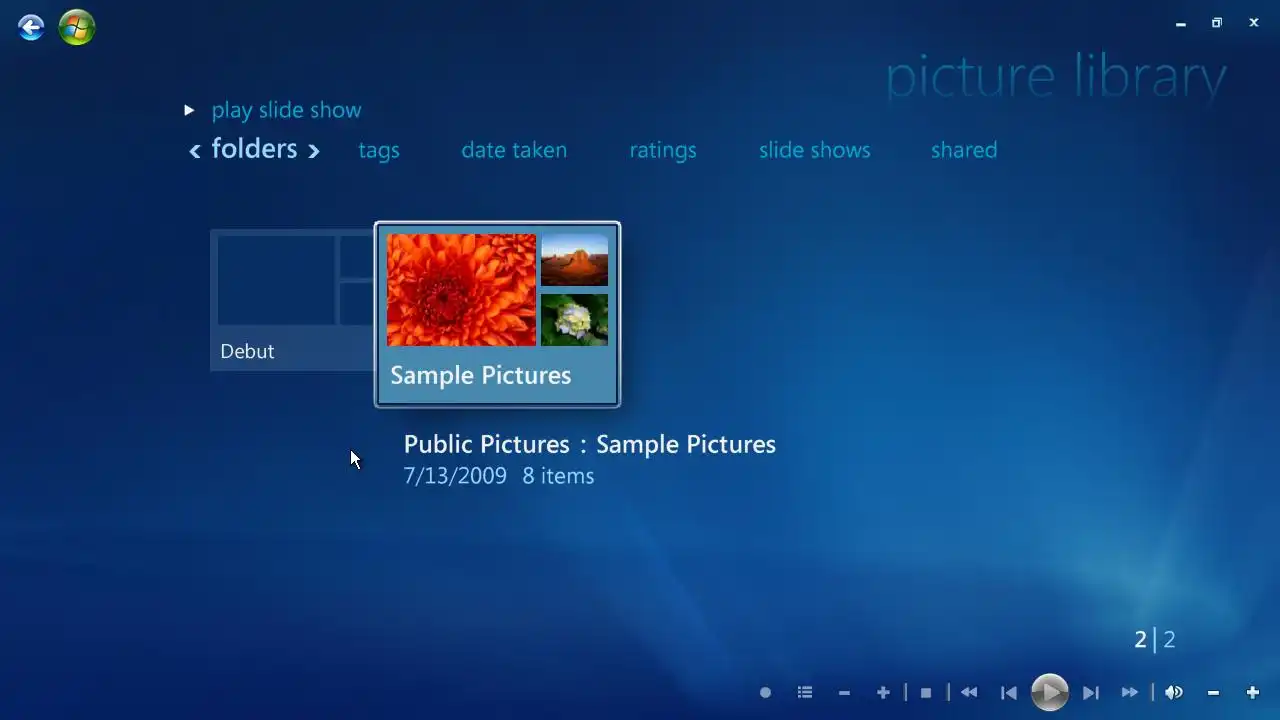
Task: Stop playback with the stop button
Action: [926, 692]
